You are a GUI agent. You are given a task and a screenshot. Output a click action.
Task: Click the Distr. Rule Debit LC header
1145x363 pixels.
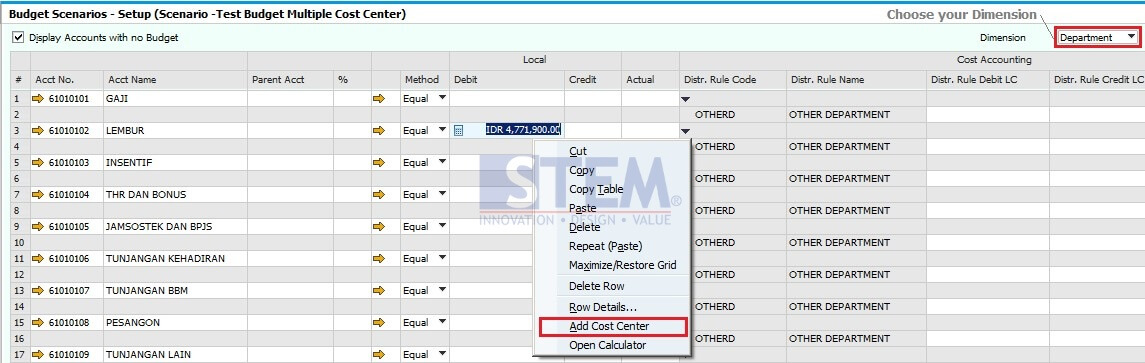[x=988, y=80]
